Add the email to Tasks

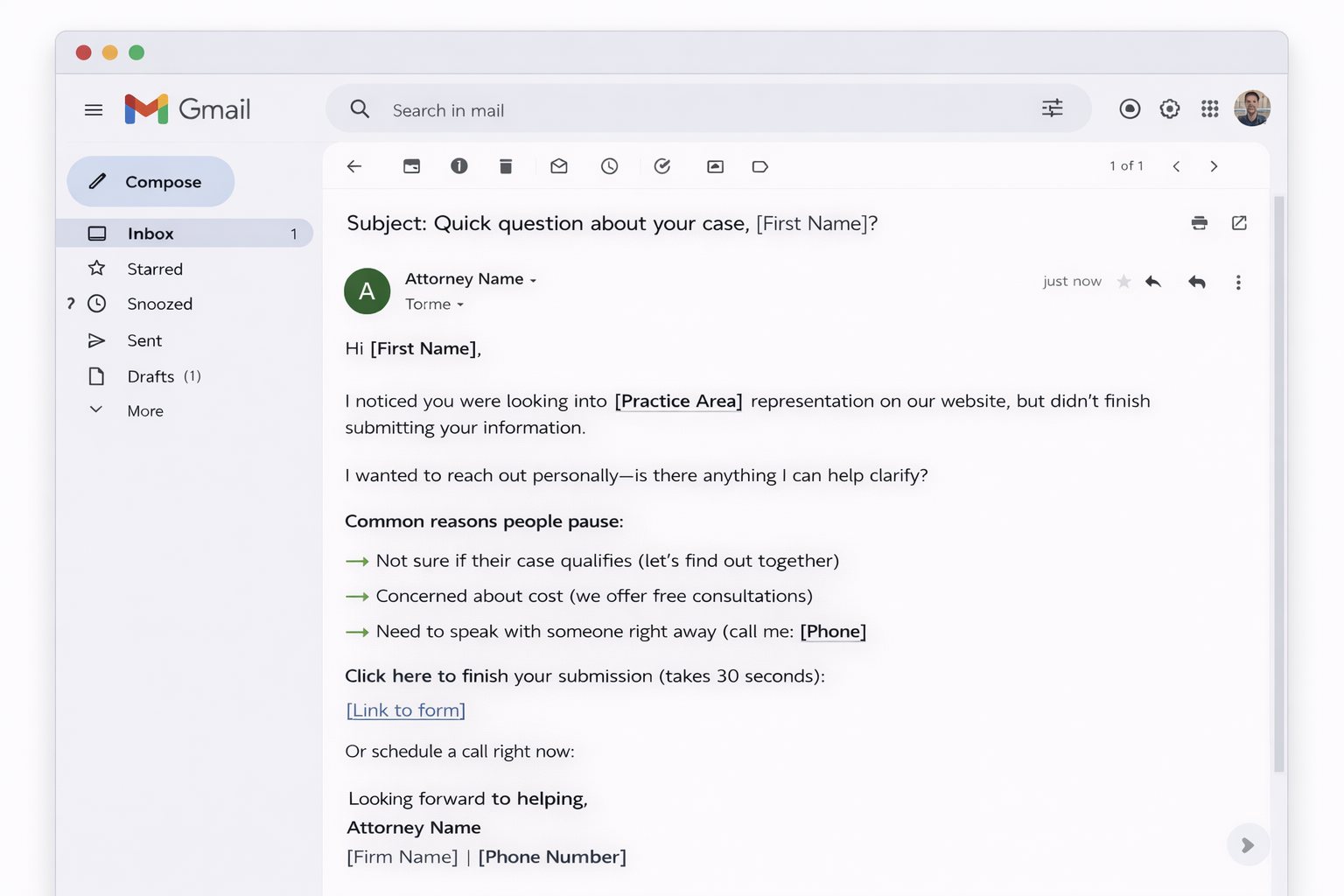point(662,166)
